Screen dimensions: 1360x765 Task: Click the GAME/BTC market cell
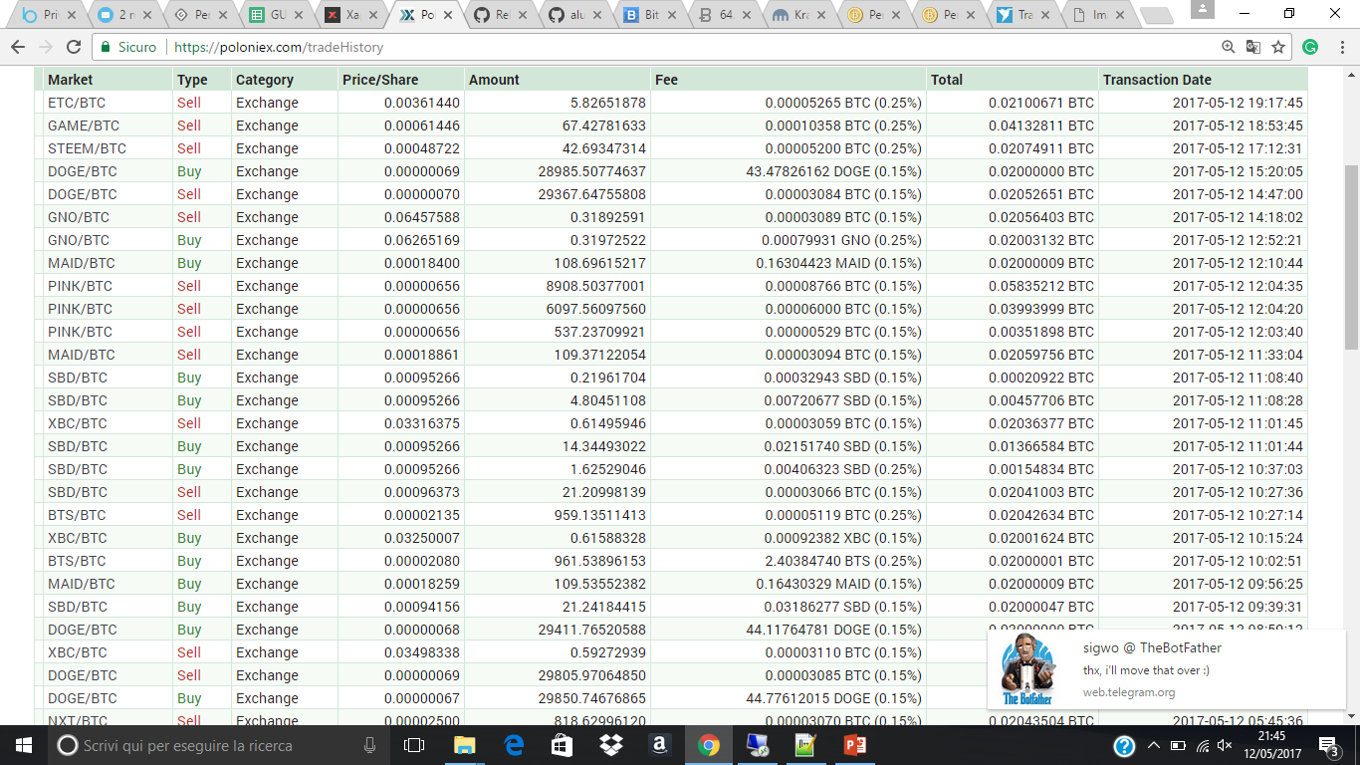coord(108,126)
